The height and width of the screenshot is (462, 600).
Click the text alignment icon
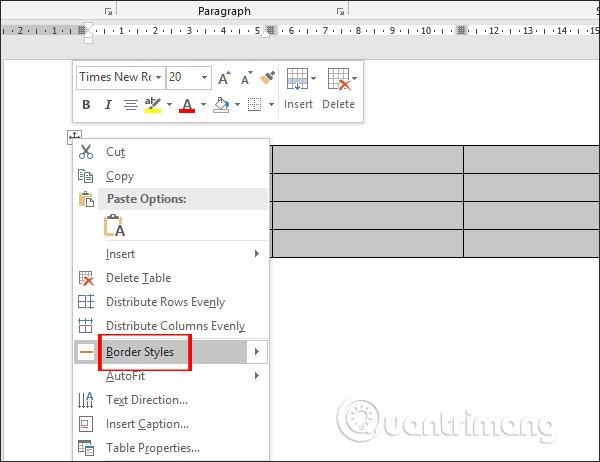pyautogui.click(x=130, y=105)
